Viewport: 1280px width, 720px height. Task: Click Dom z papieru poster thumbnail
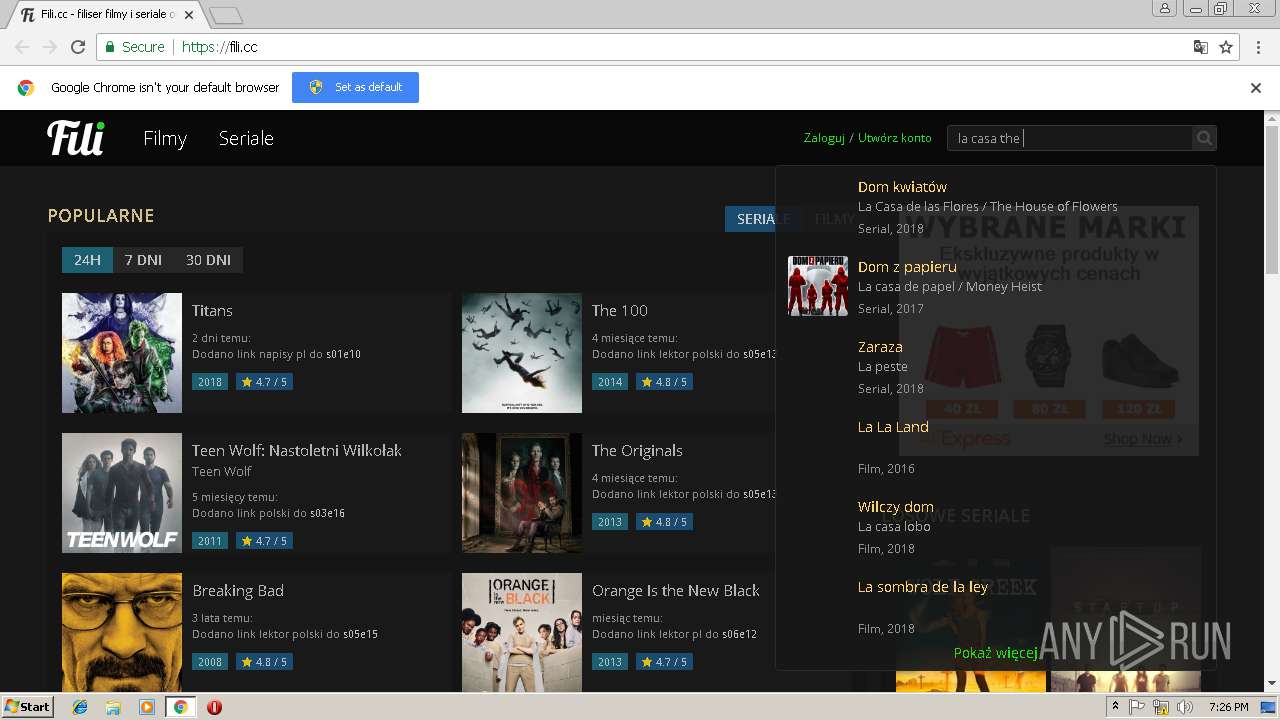coord(818,286)
